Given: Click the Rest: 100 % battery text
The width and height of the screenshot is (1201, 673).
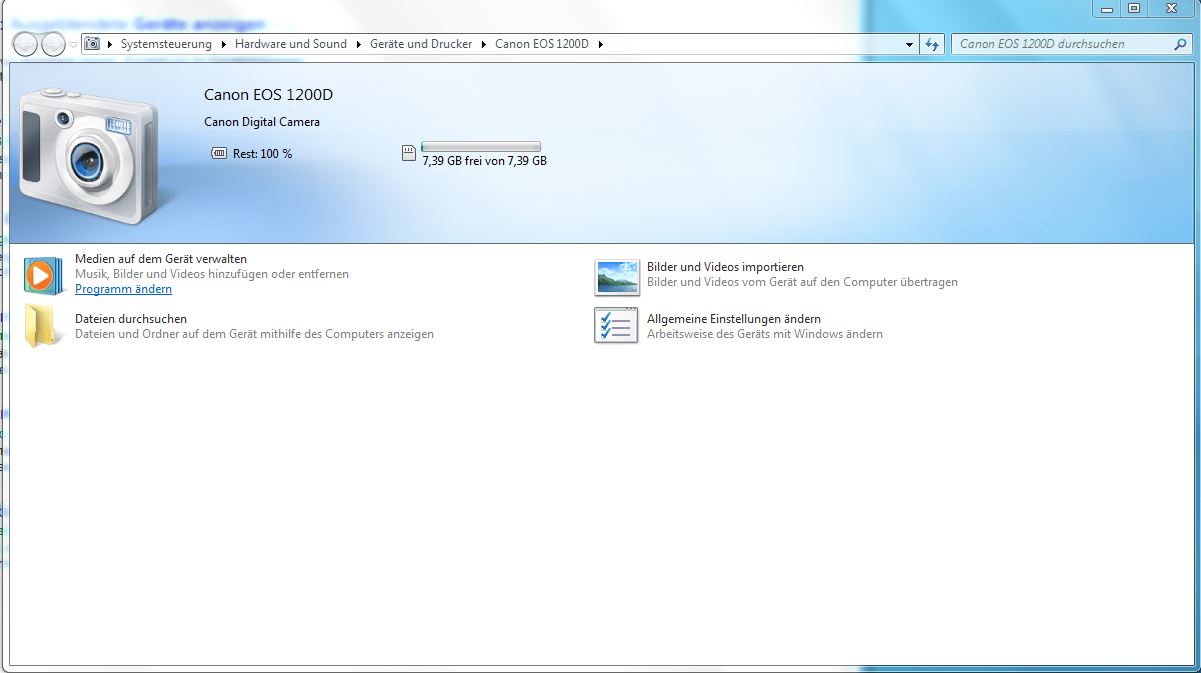Looking at the screenshot, I should click(262, 154).
